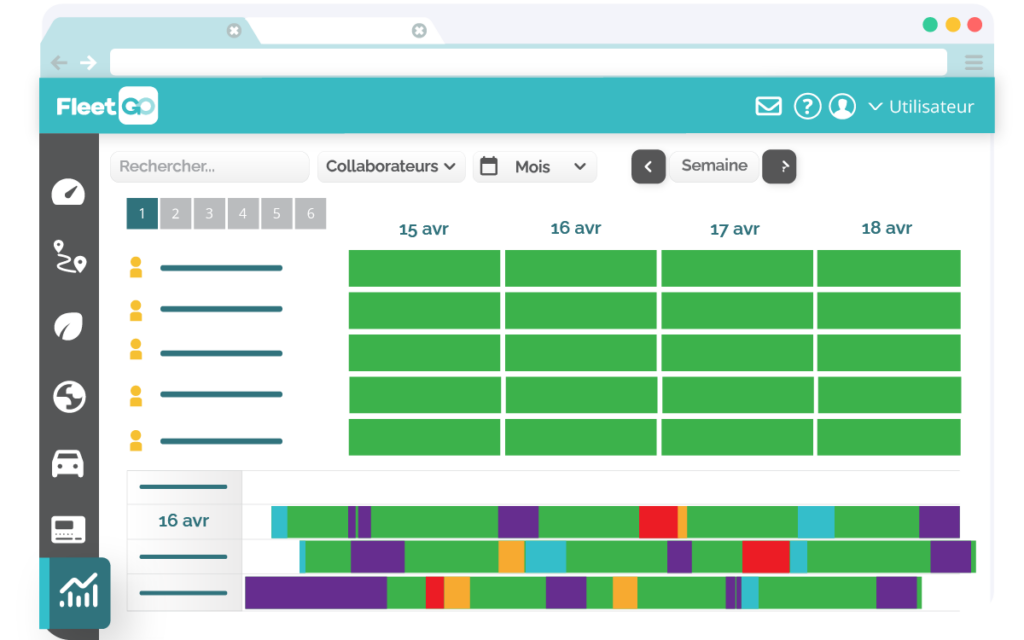Open the Mois period dropdown
The height and width of the screenshot is (640, 1024).
point(535,167)
